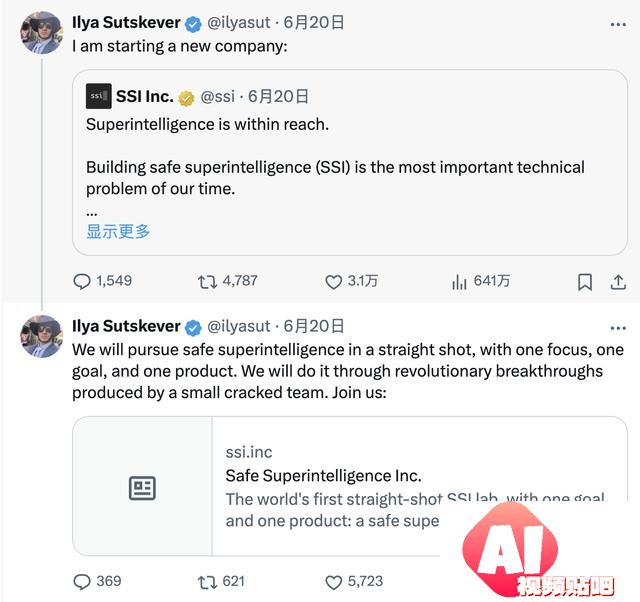Bookmark the first tweet
This screenshot has height=602, width=640.
pyautogui.click(x=584, y=282)
